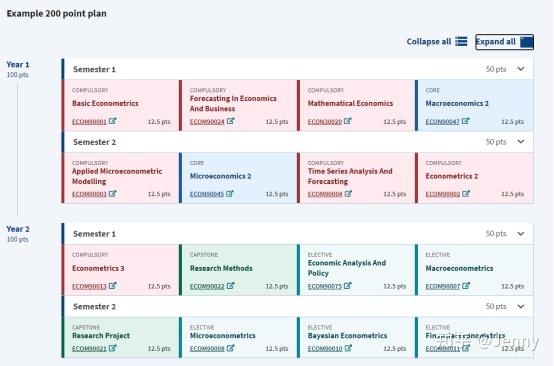Click the Expand all button
This screenshot has height=366, width=554.
pyautogui.click(x=505, y=42)
